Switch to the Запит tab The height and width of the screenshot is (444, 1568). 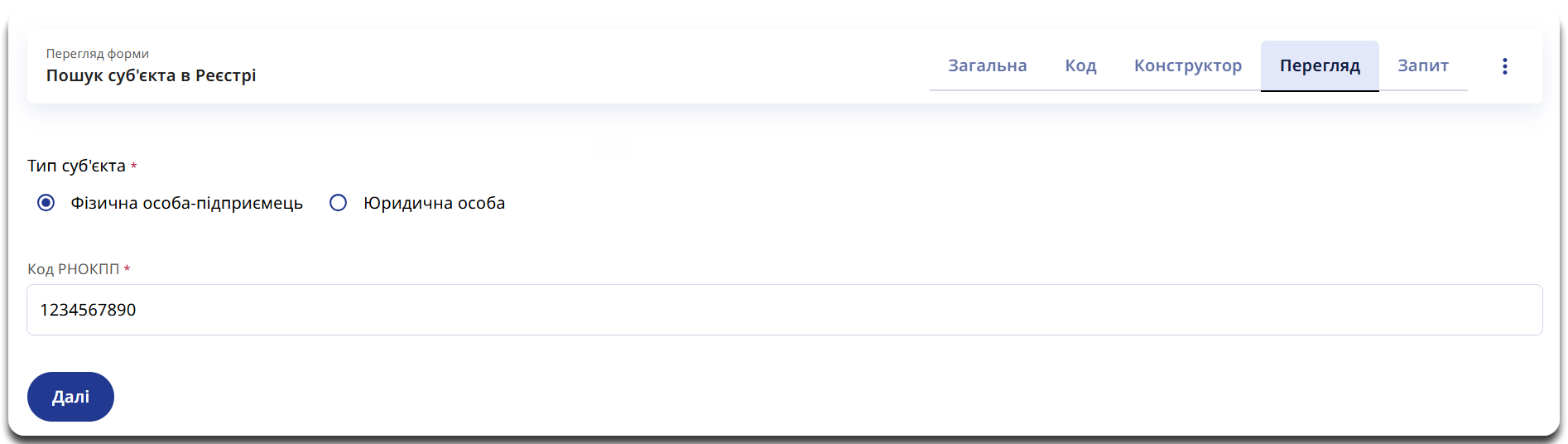tap(1422, 65)
